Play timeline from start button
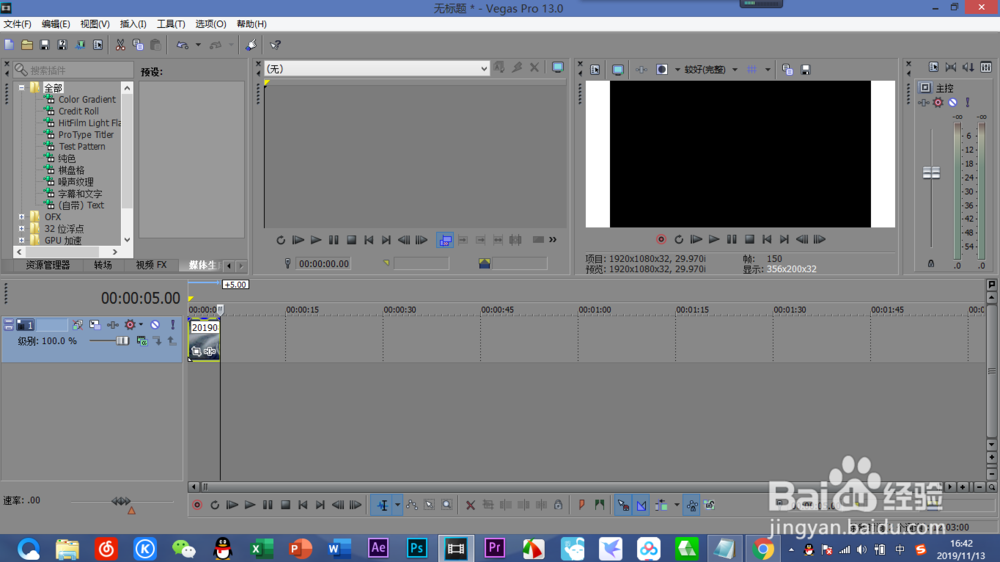 click(232, 505)
